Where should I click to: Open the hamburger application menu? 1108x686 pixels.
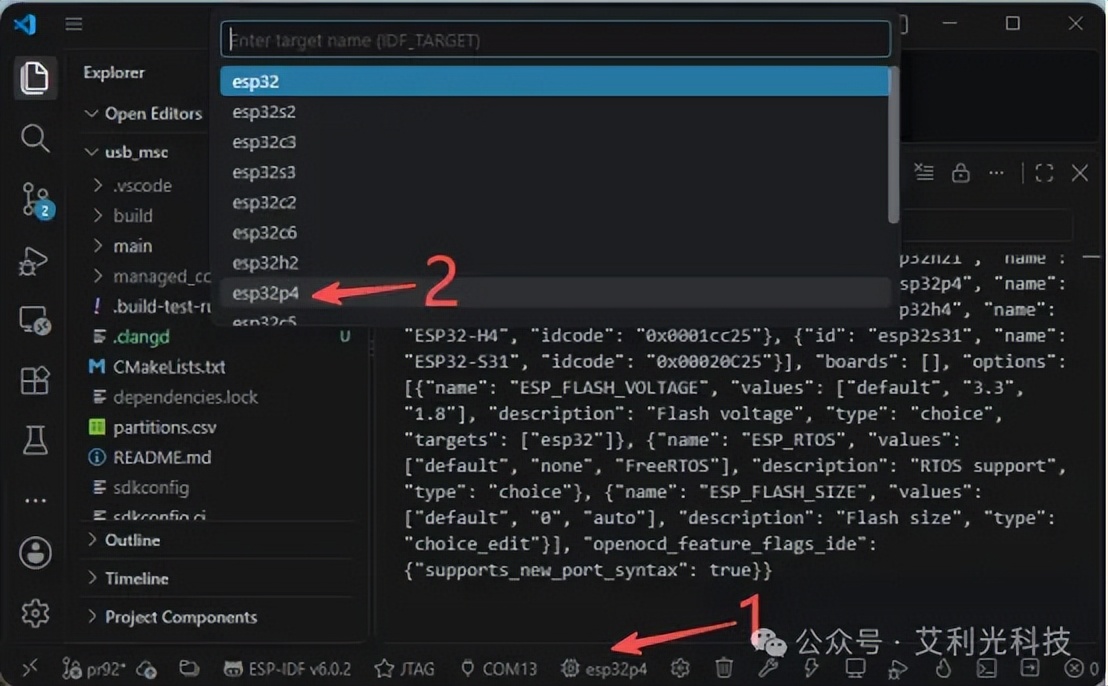tap(74, 25)
